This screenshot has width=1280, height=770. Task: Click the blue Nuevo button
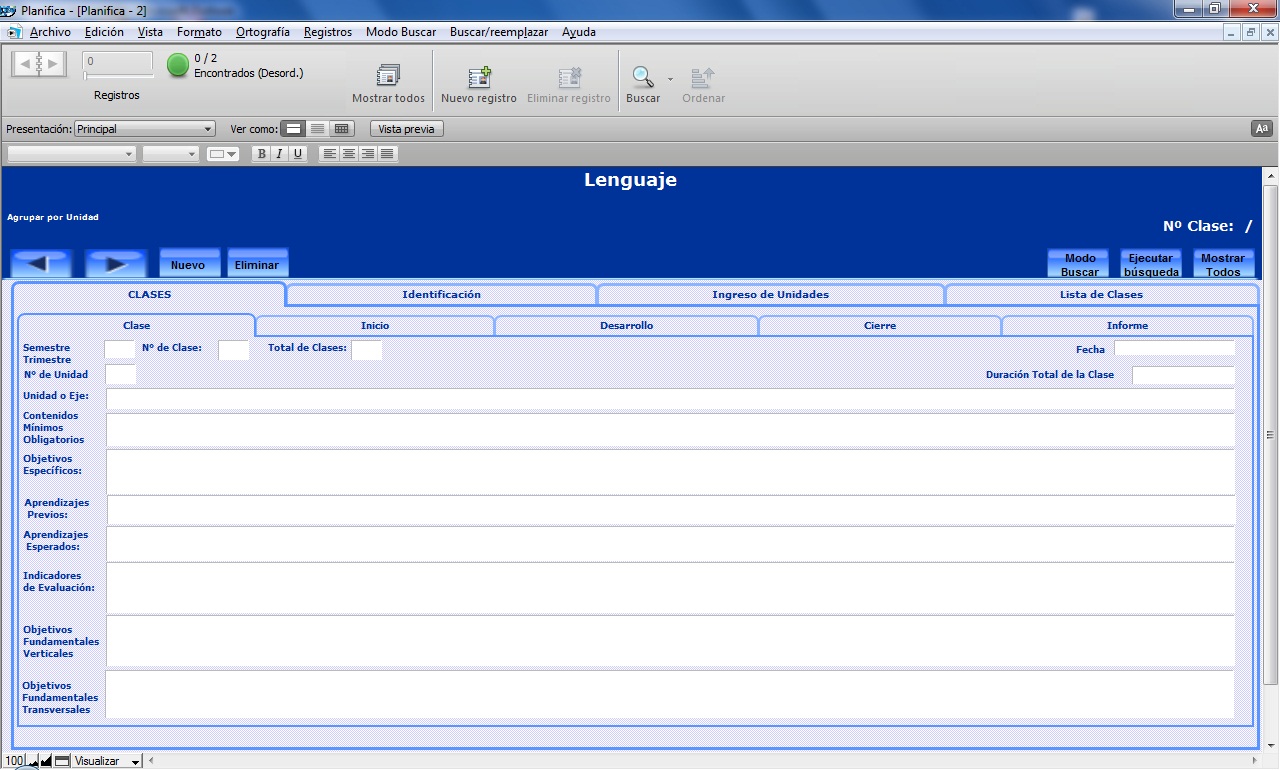pyautogui.click(x=188, y=264)
